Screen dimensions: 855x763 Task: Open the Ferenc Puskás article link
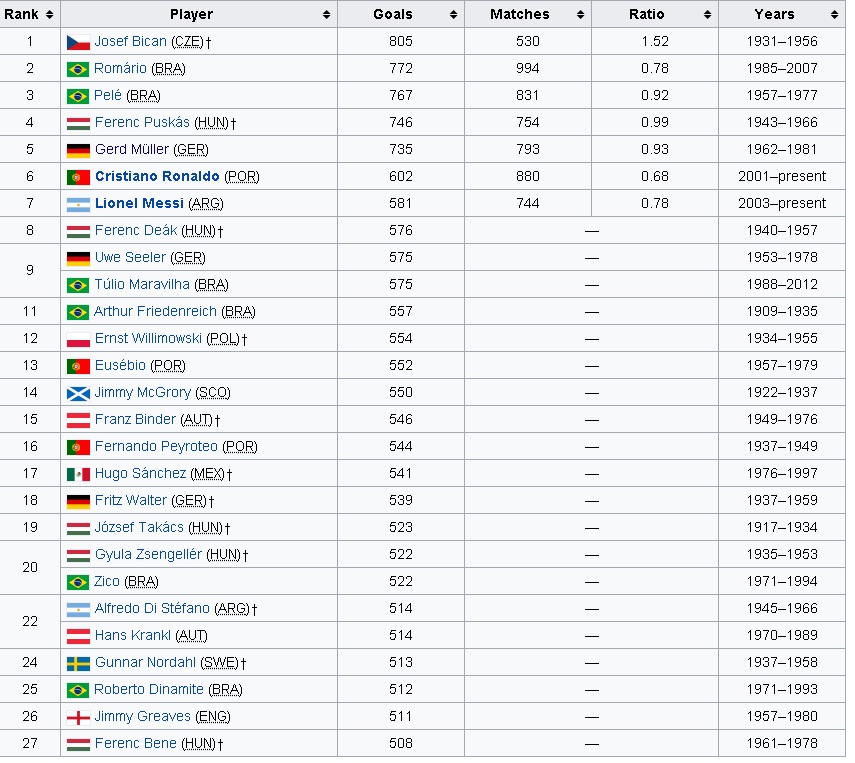[x=142, y=123]
